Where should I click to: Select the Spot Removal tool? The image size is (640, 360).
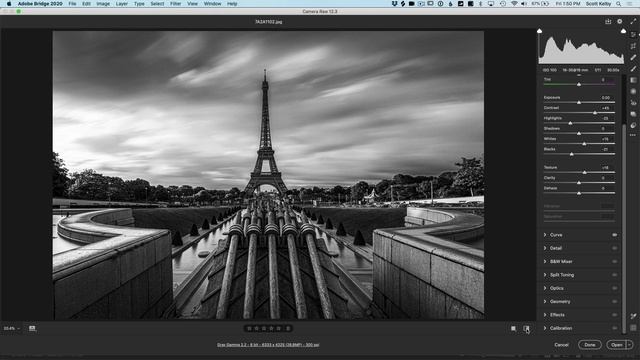(633, 58)
